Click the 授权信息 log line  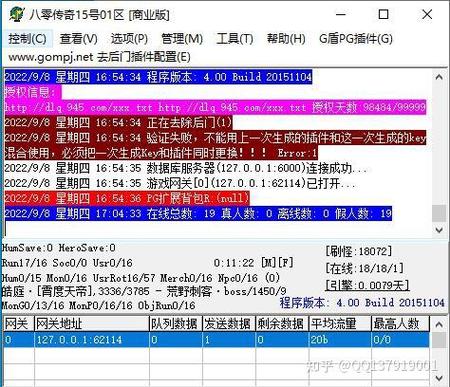tap(33, 92)
